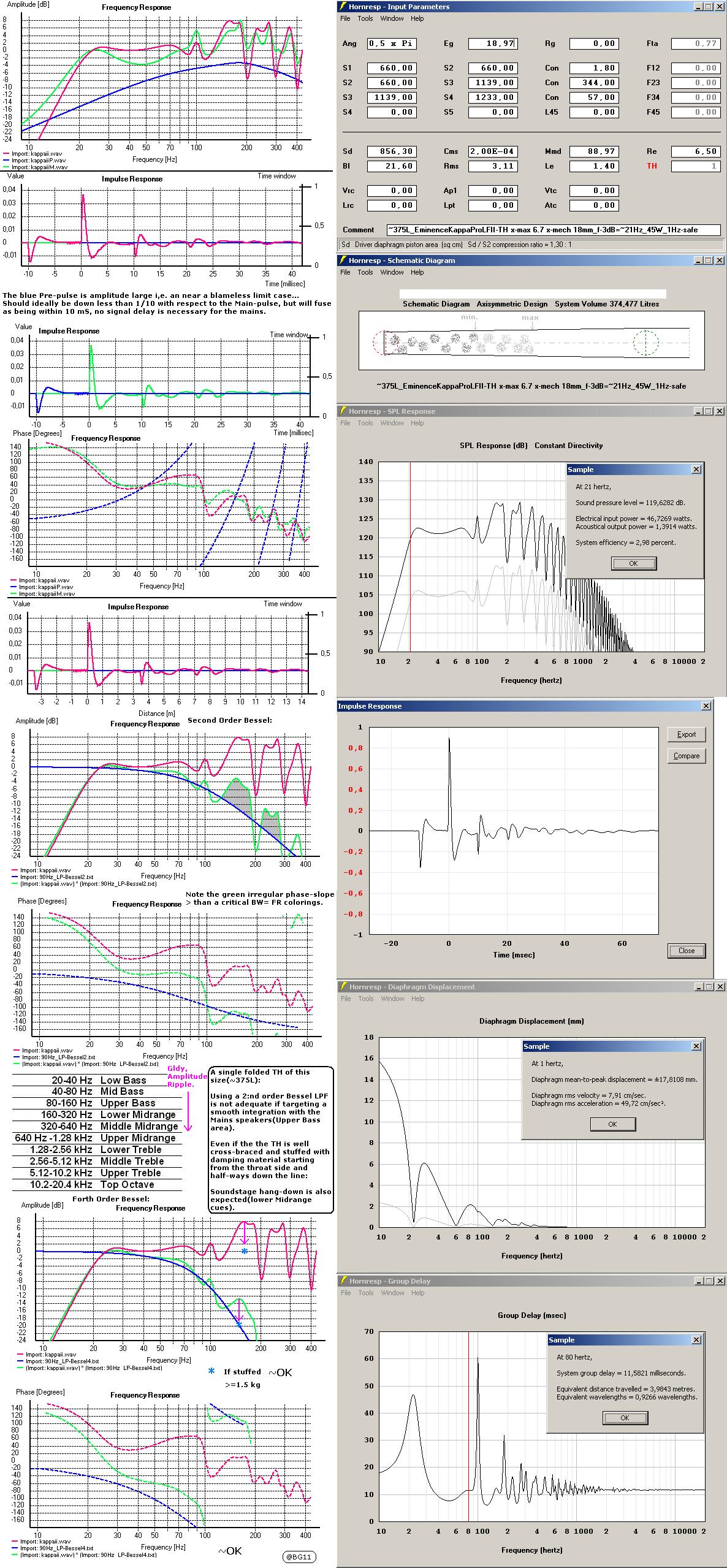This screenshot has height=1568, width=727.
Task: Click the Comment text field
Action: point(554,230)
